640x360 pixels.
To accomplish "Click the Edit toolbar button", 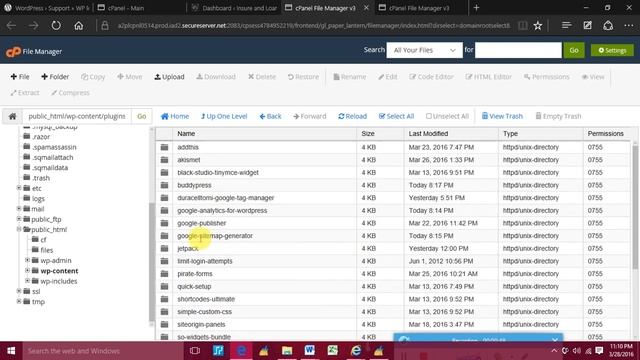I will click(x=388, y=77).
